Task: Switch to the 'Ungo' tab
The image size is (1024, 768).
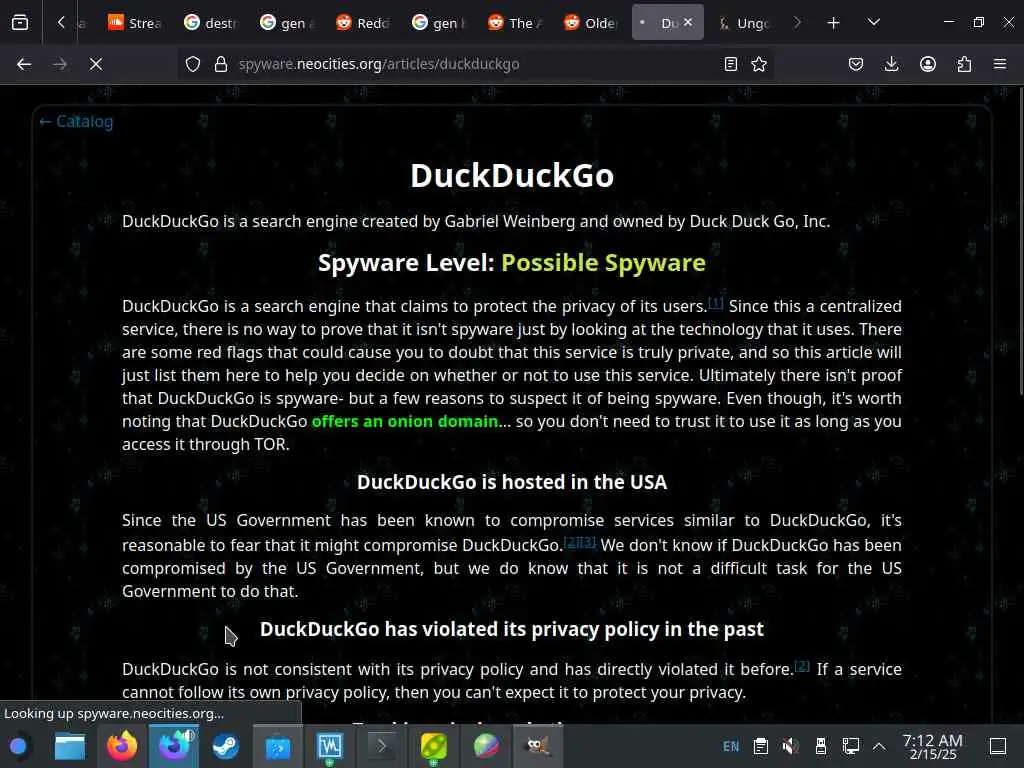Action: coord(744,23)
